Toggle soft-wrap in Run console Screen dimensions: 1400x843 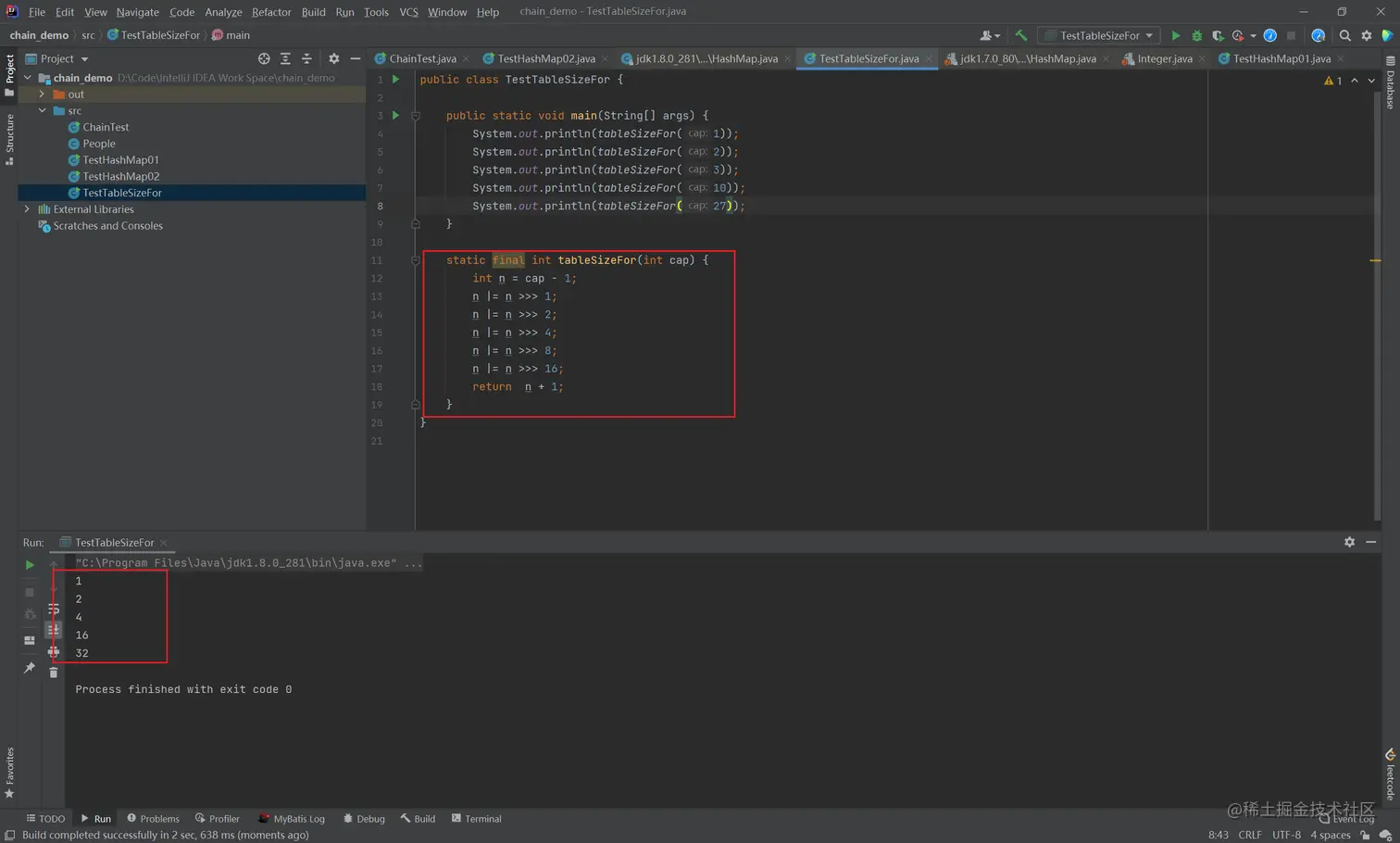pyautogui.click(x=54, y=610)
